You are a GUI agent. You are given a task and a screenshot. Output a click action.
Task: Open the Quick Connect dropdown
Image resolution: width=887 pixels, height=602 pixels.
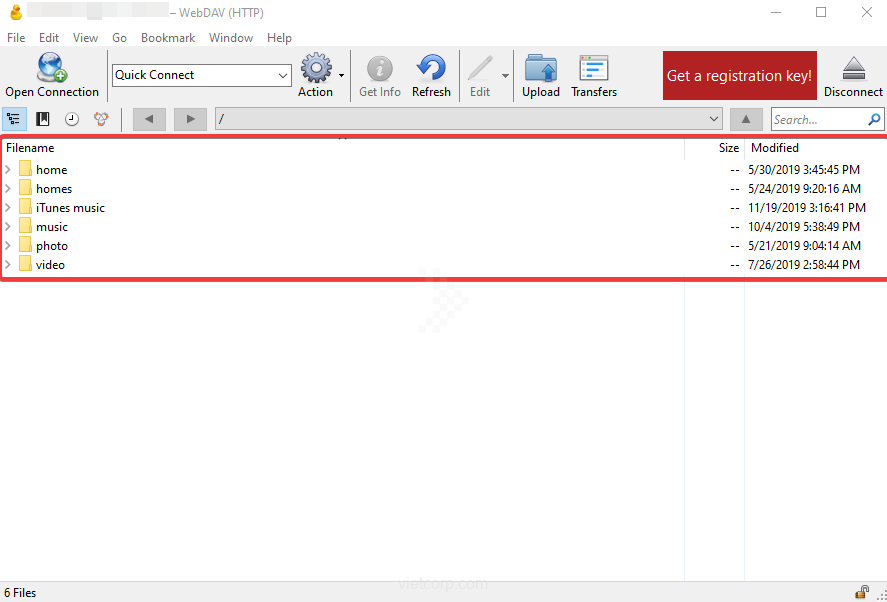coord(282,75)
